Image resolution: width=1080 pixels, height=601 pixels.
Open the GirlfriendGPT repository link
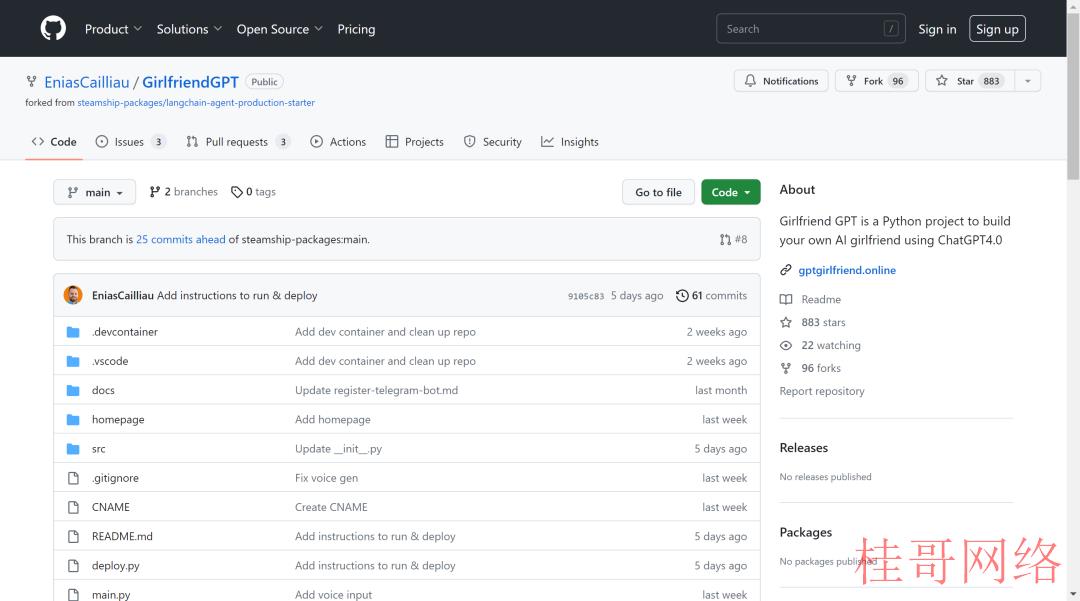[190, 83]
